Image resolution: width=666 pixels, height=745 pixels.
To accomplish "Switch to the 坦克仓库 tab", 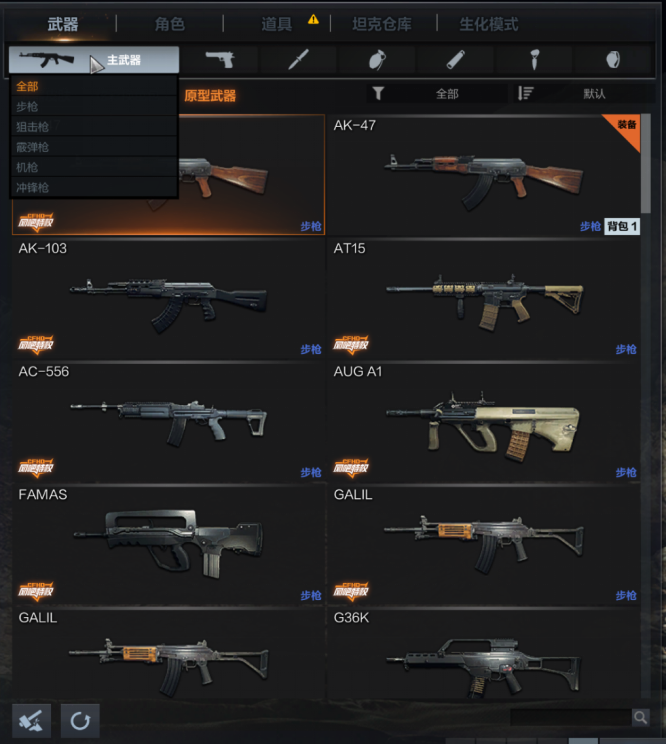I will coord(382,24).
